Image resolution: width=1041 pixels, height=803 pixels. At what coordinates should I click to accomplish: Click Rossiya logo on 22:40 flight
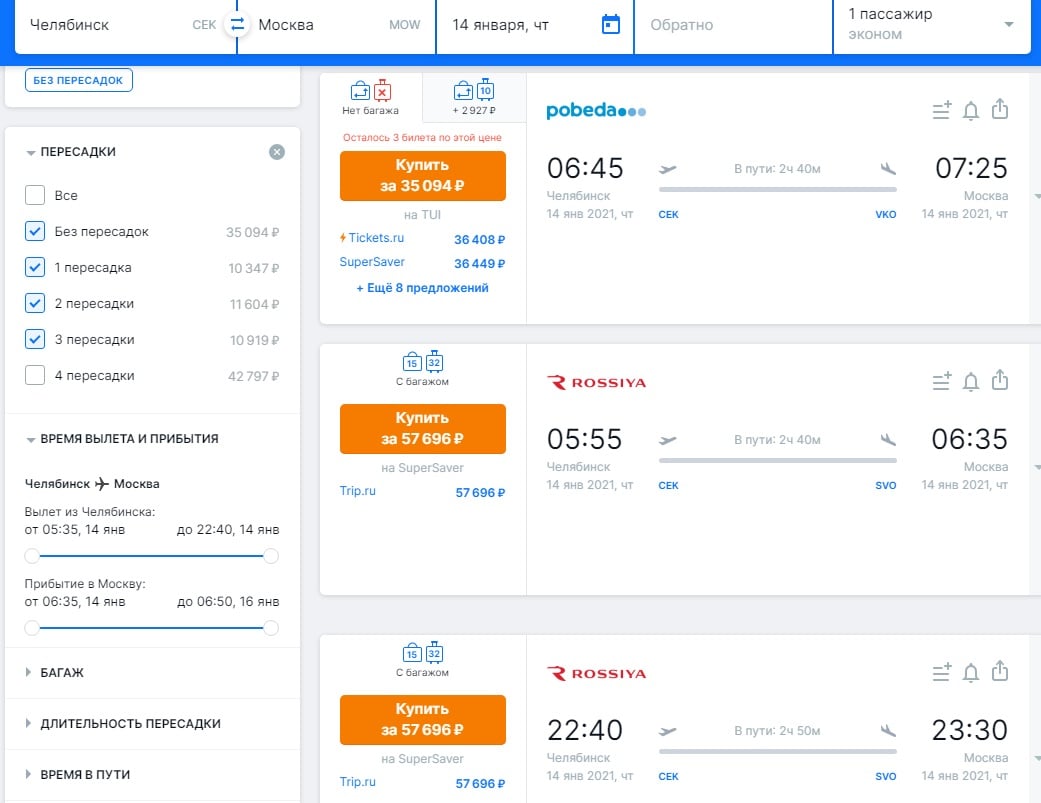click(x=596, y=674)
